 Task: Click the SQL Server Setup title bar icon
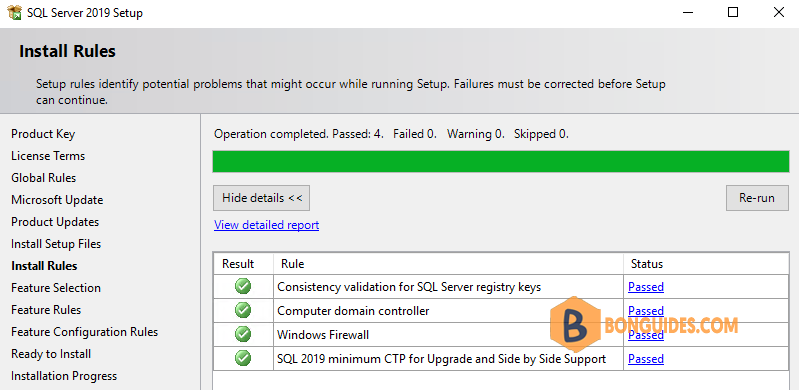click(x=15, y=13)
